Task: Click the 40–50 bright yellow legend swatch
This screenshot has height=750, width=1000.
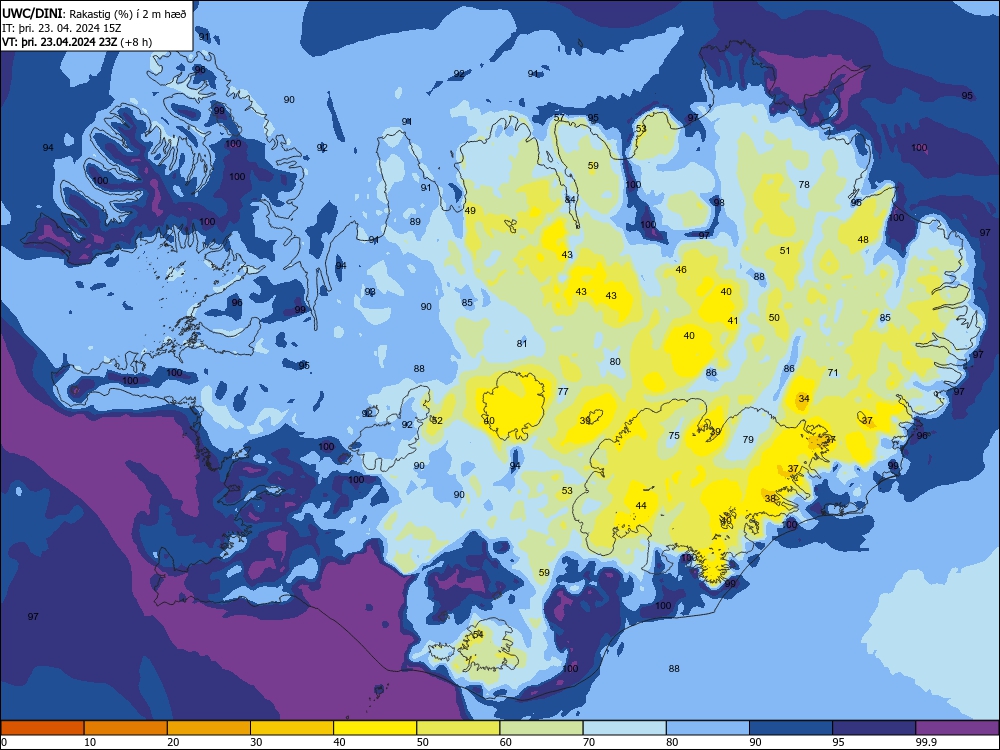Action: point(375,728)
